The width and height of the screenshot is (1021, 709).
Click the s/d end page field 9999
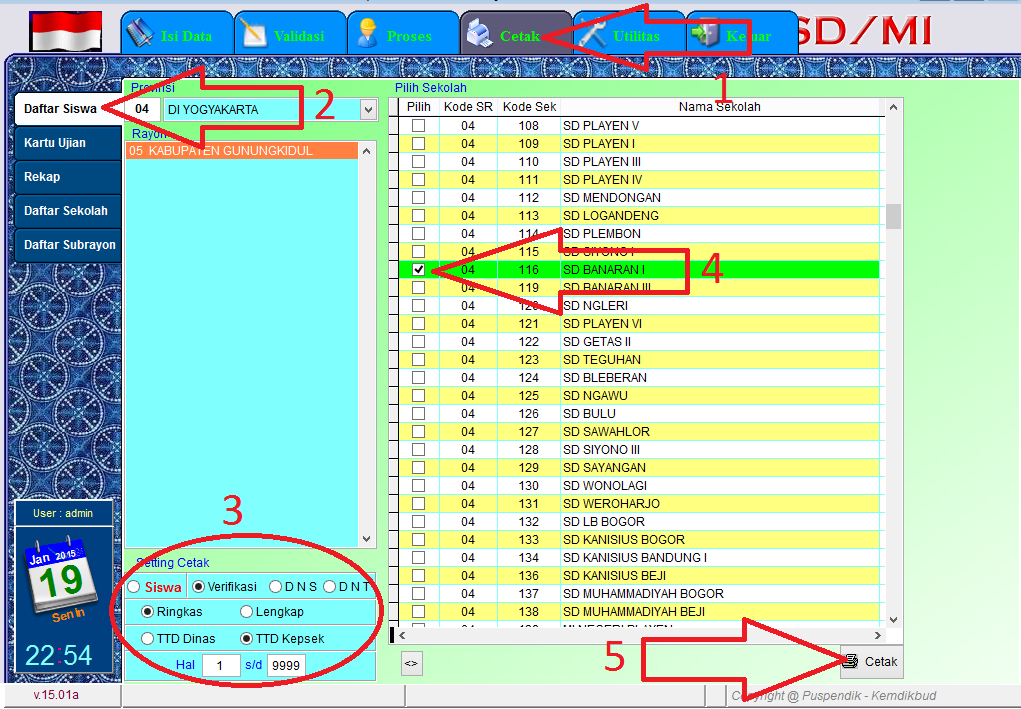point(286,665)
